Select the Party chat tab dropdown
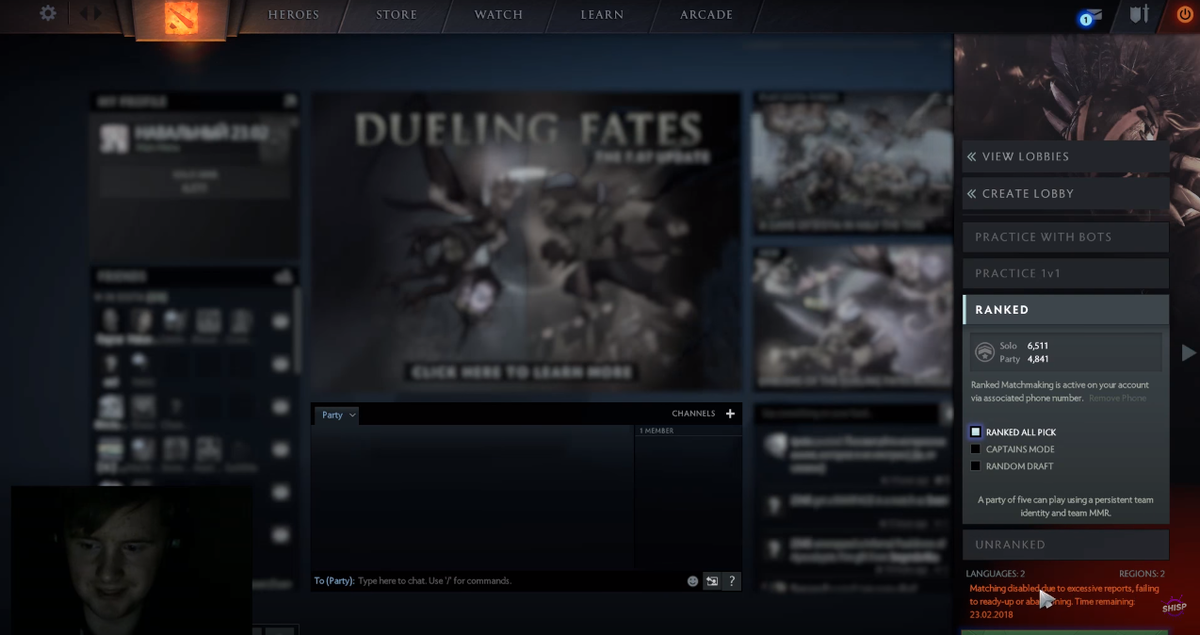This screenshot has width=1200, height=635. 337,415
